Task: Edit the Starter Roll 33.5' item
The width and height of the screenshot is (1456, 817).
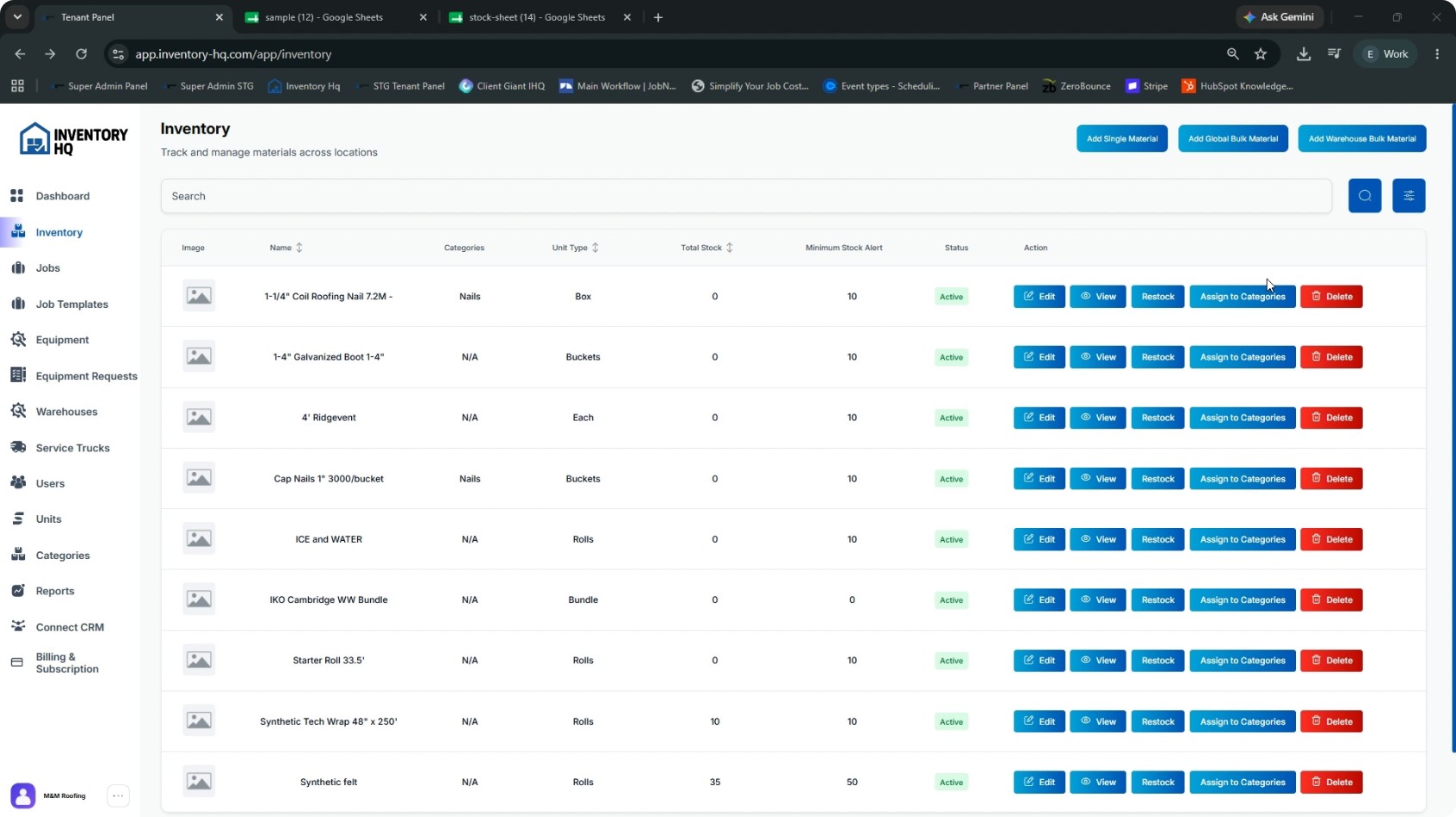Action: [1040, 660]
